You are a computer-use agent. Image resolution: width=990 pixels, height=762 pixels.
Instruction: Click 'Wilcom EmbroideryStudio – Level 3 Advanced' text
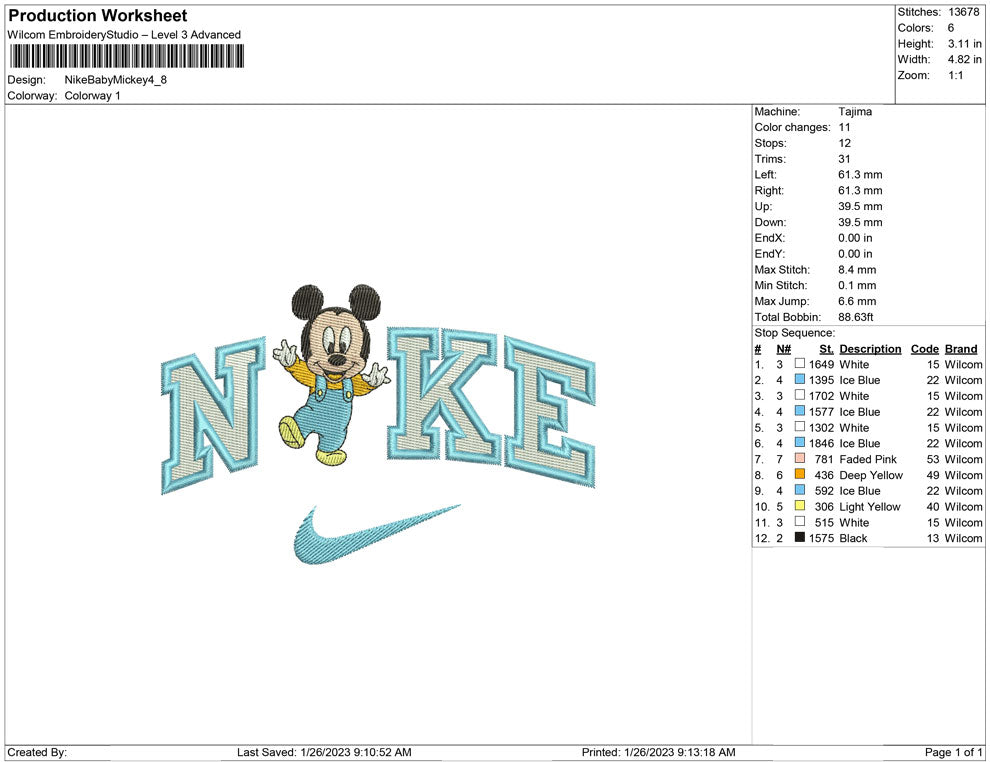coord(124,35)
